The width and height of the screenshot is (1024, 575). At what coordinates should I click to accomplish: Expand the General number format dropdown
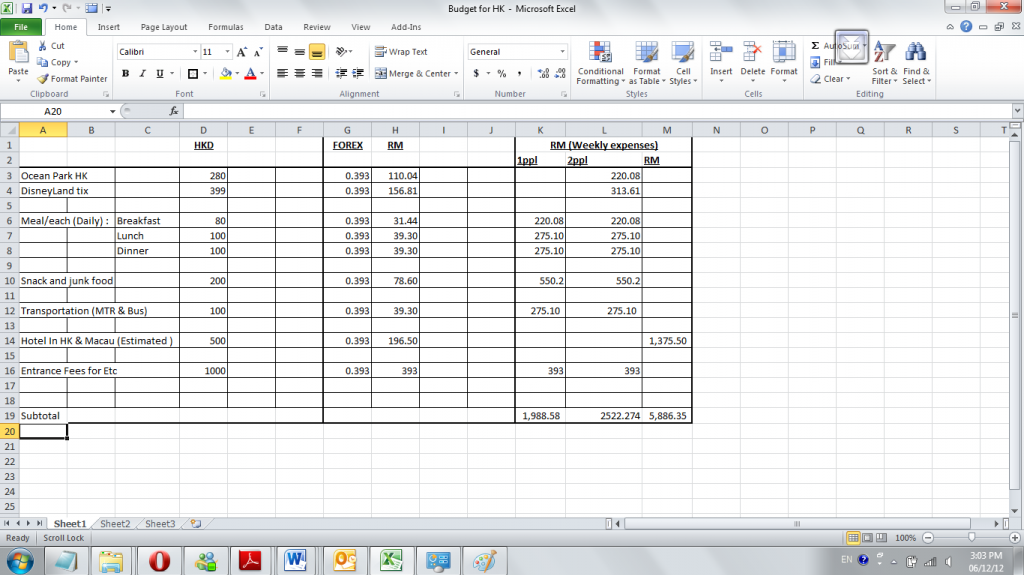[x=562, y=52]
